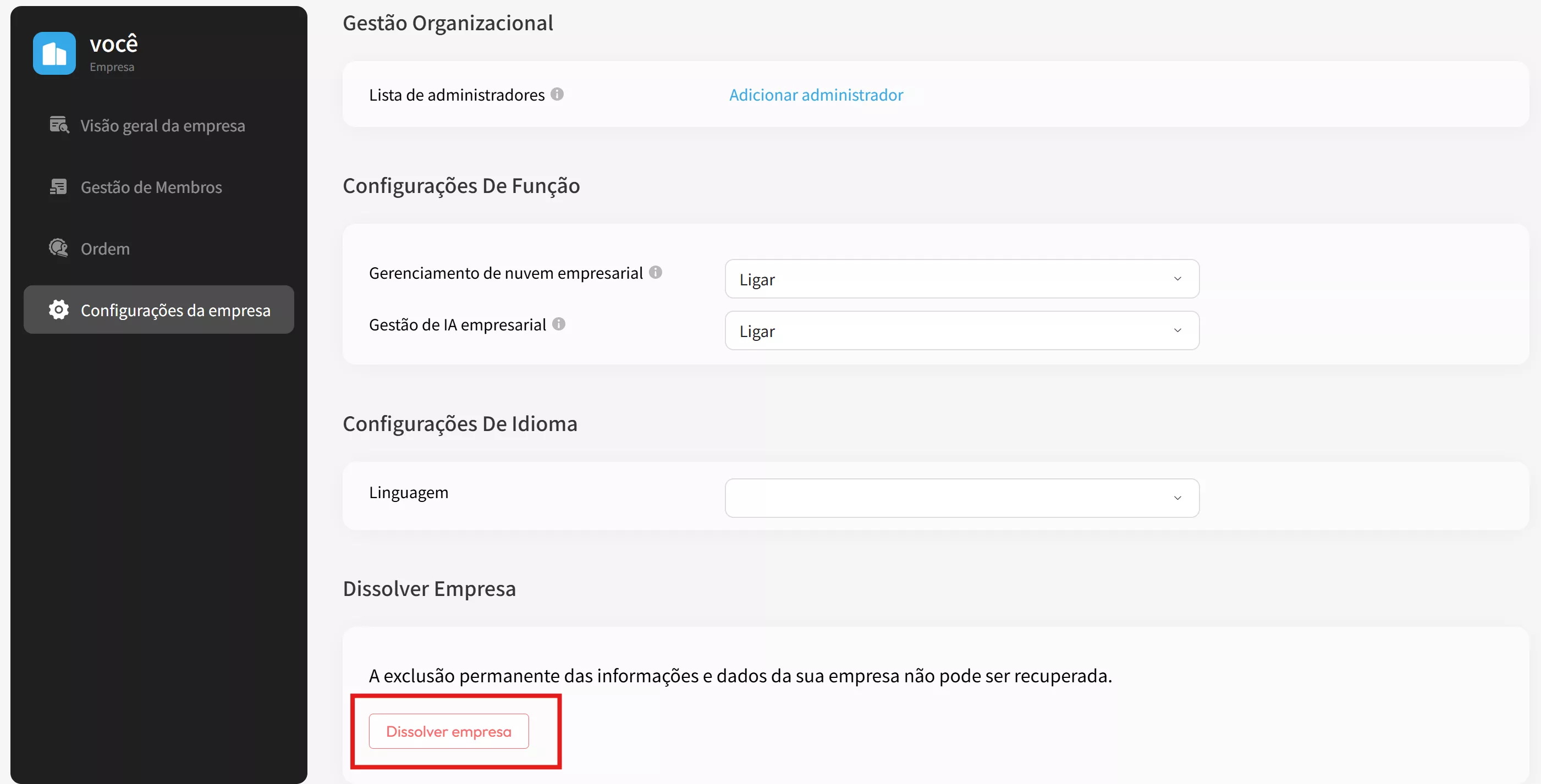This screenshot has width=1541, height=784.
Task: Select Configurações da empresa in sidebar
Action: click(x=158, y=310)
